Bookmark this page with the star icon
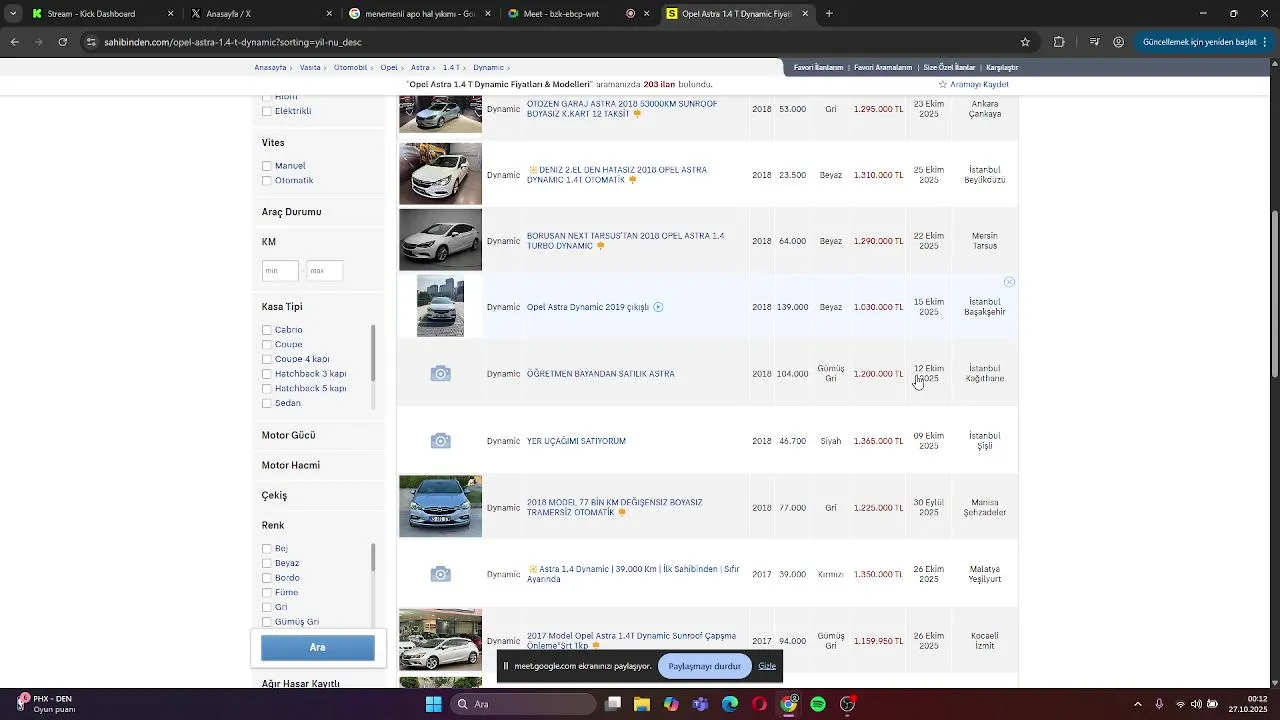Image resolution: width=1280 pixels, height=720 pixels. point(1025,42)
